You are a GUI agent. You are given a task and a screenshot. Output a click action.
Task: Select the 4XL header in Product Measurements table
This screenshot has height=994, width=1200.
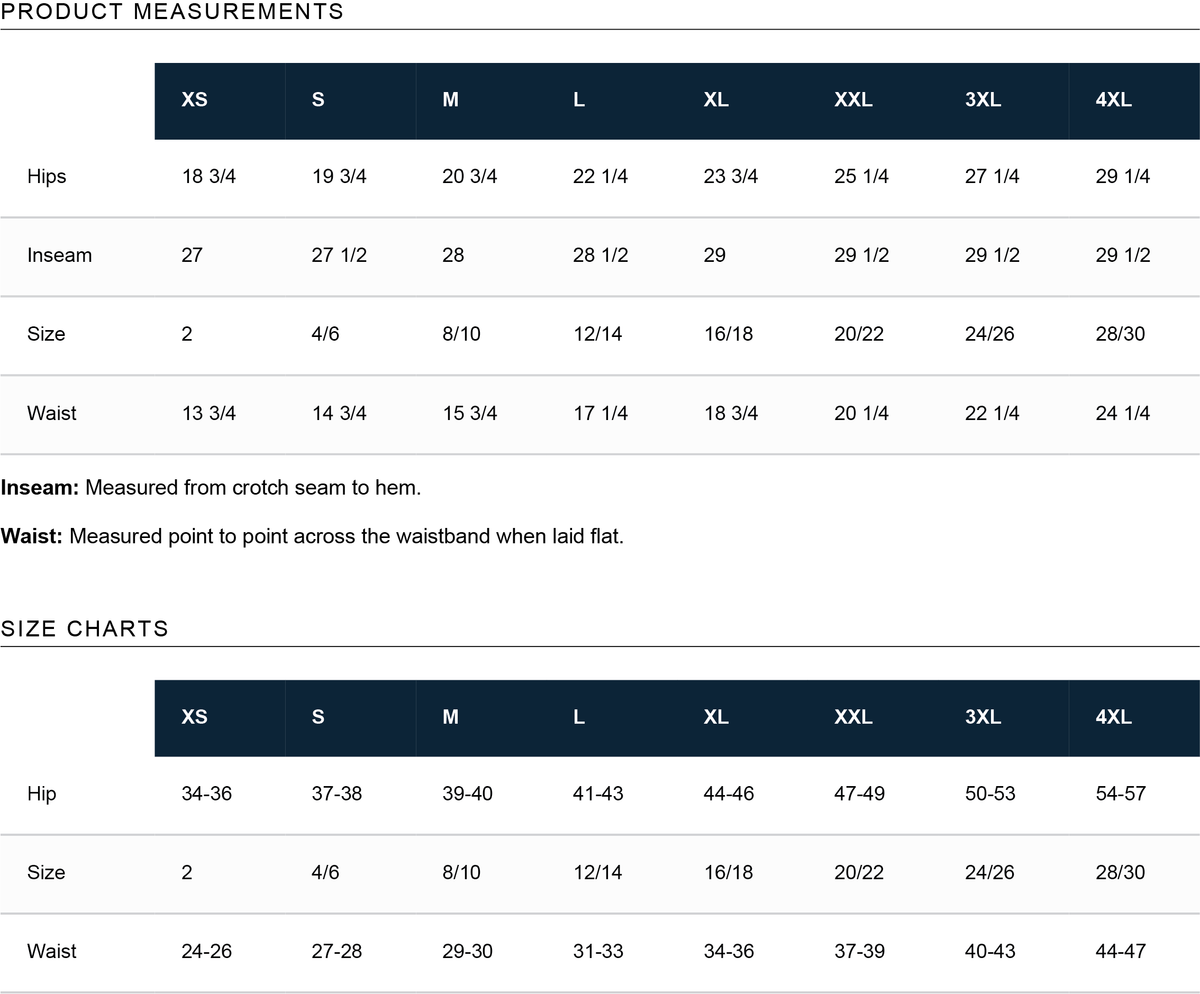click(x=1114, y=100)
